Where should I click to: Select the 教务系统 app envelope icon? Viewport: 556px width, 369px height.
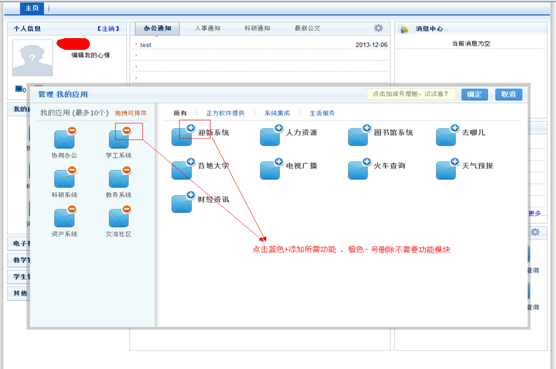[x=119, y=178]
